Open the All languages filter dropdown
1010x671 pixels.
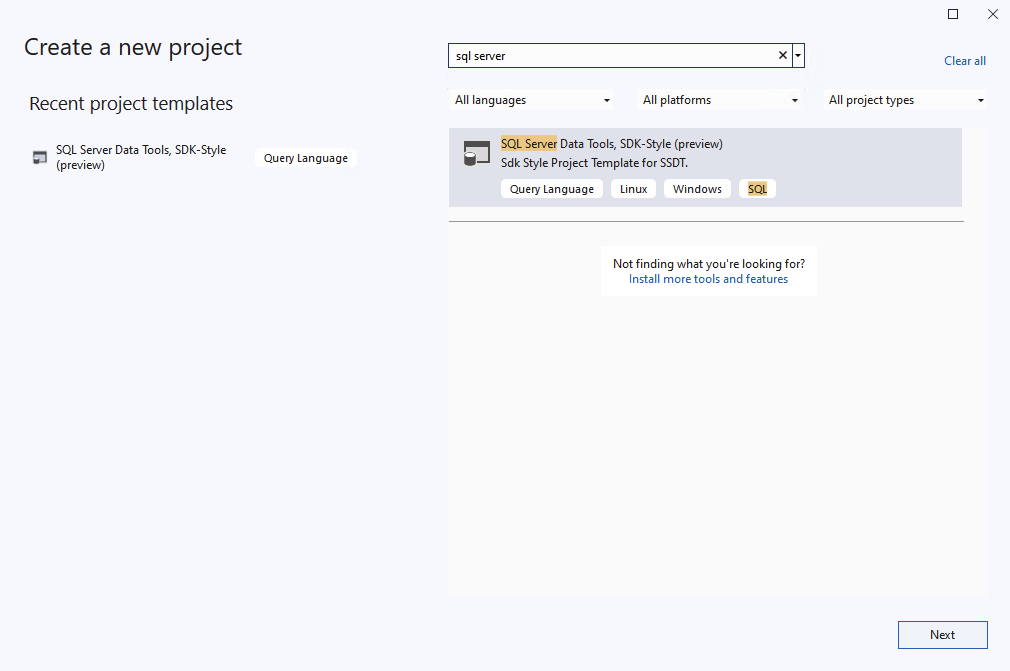[532, 100]
